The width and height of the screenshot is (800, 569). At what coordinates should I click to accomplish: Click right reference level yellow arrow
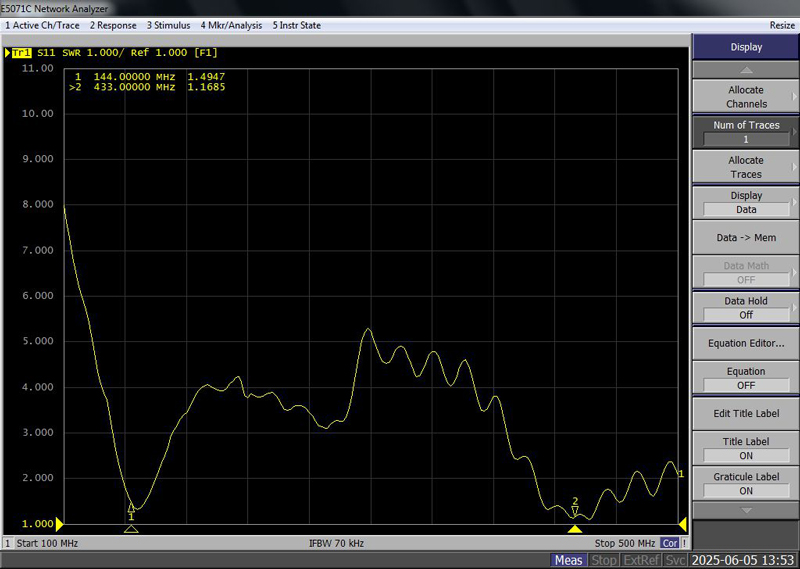(683, 524)
